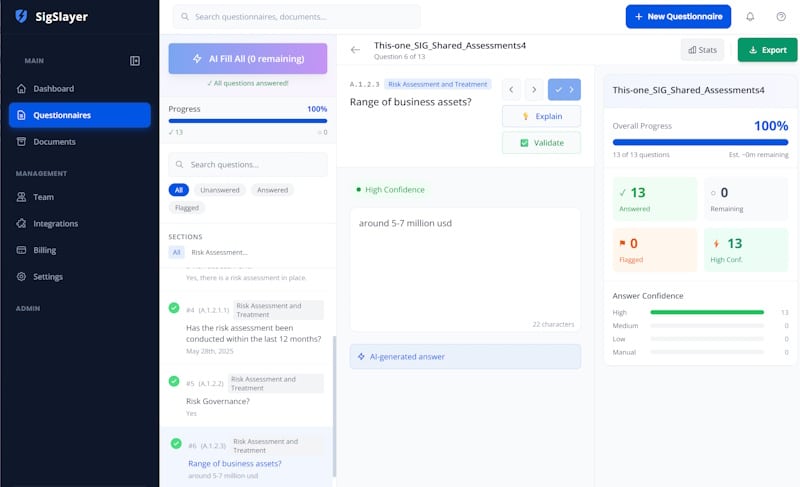Go to Documents in sidebar
Viewport: 800px width, 487px height.
point(80,142)
